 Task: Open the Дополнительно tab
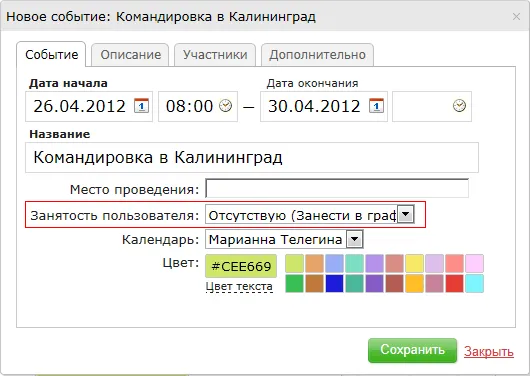coord(317,55)
